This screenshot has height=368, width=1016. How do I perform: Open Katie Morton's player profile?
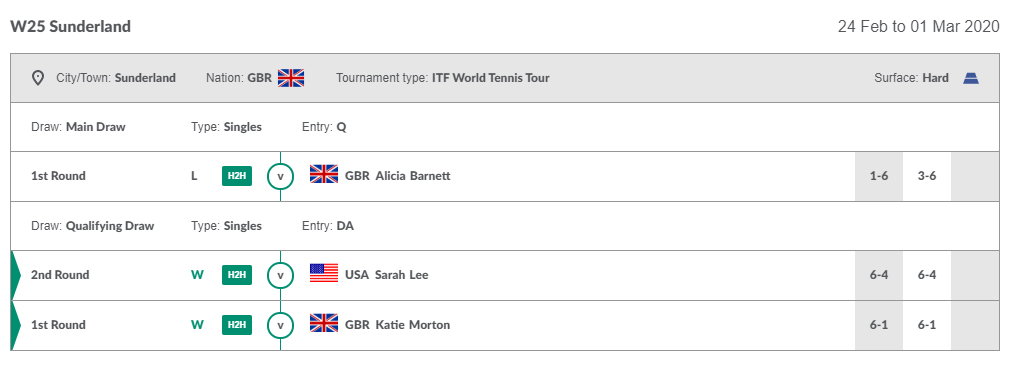[x=413, y=325]
